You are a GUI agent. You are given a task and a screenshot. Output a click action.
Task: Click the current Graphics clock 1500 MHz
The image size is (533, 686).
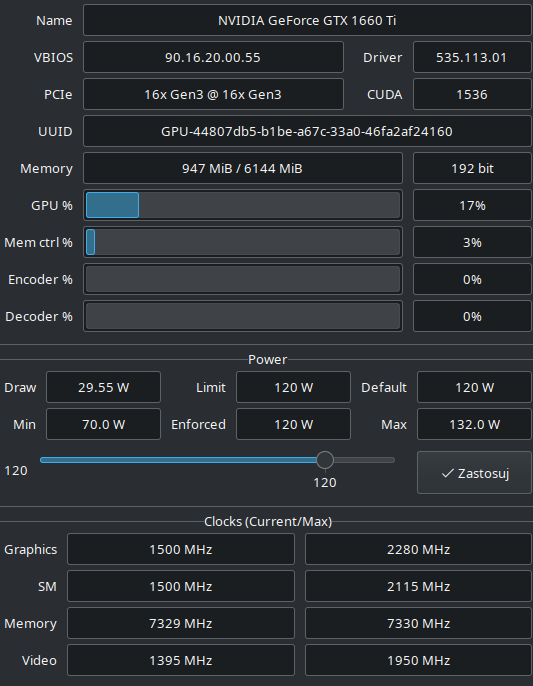[181, 550]
